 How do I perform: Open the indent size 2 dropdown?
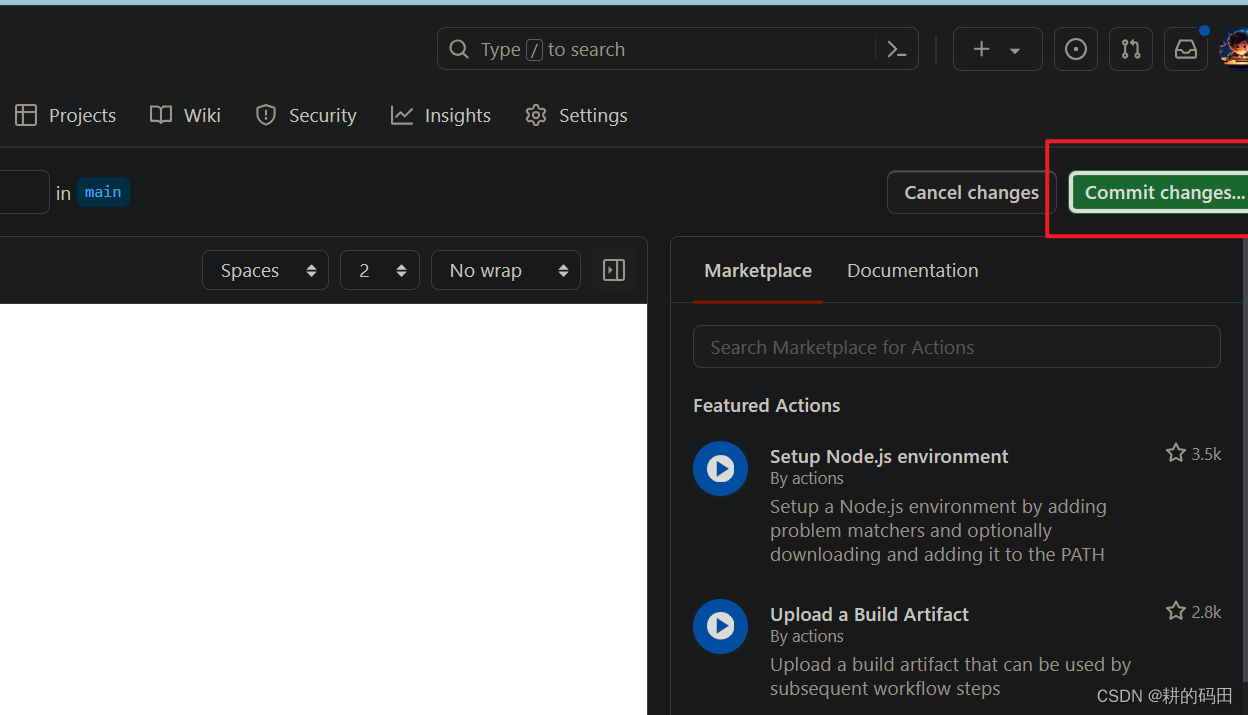click(380, 270)
